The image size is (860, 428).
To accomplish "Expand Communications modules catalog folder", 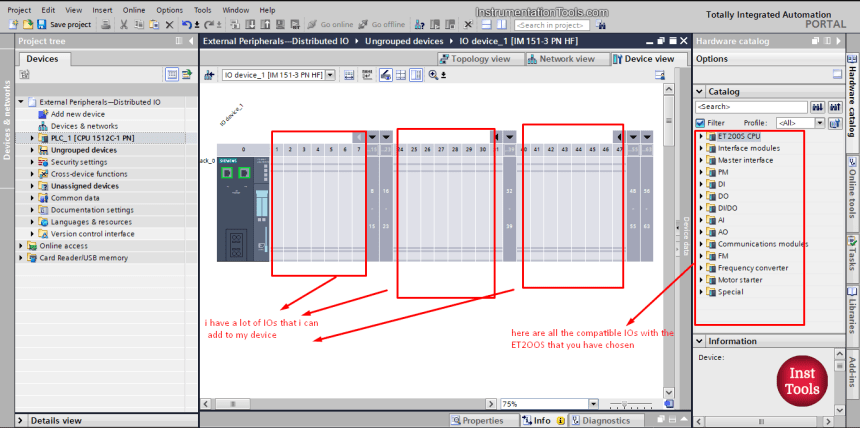I will [x=701, y=244].
